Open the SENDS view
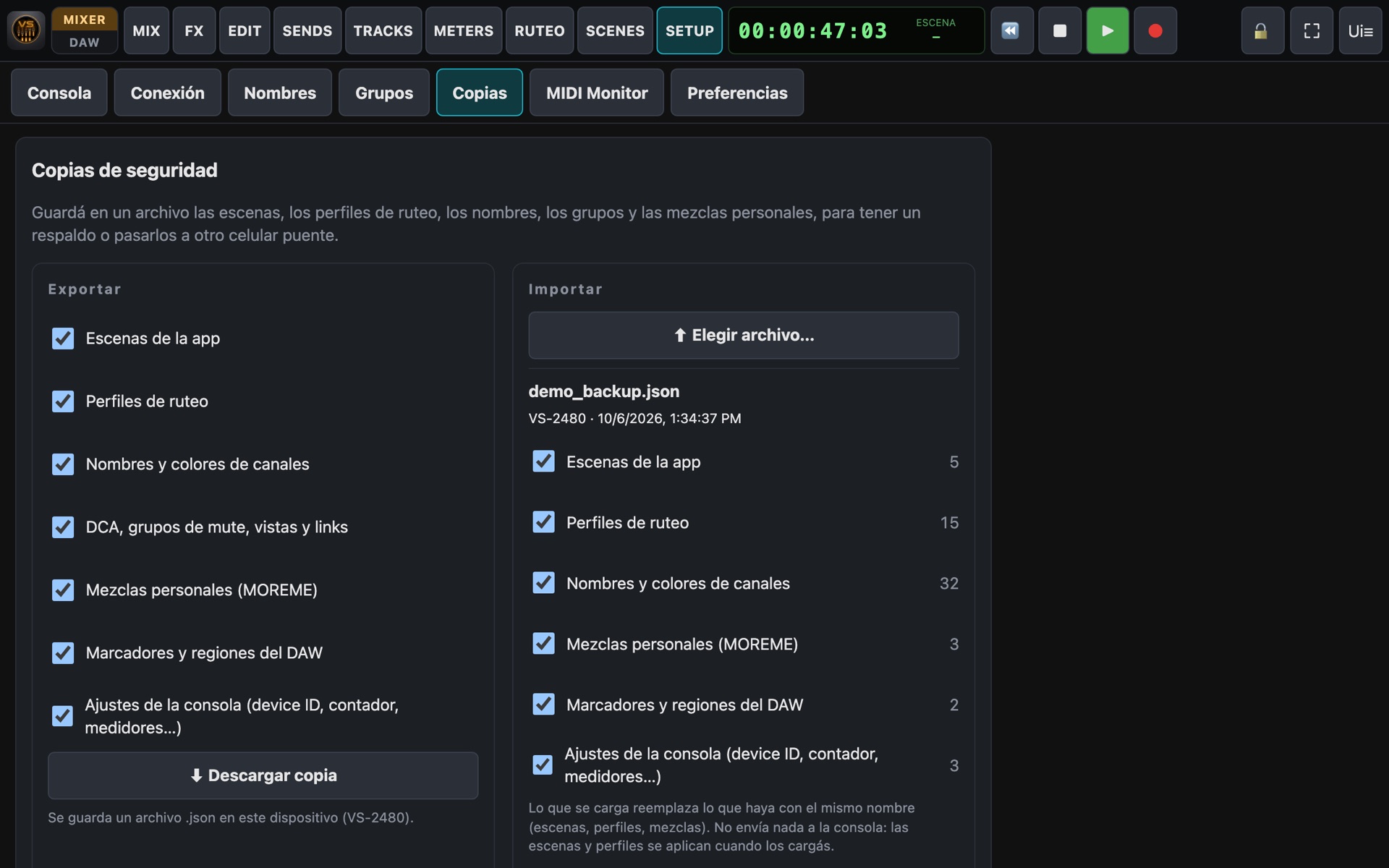 click(307, 30)
